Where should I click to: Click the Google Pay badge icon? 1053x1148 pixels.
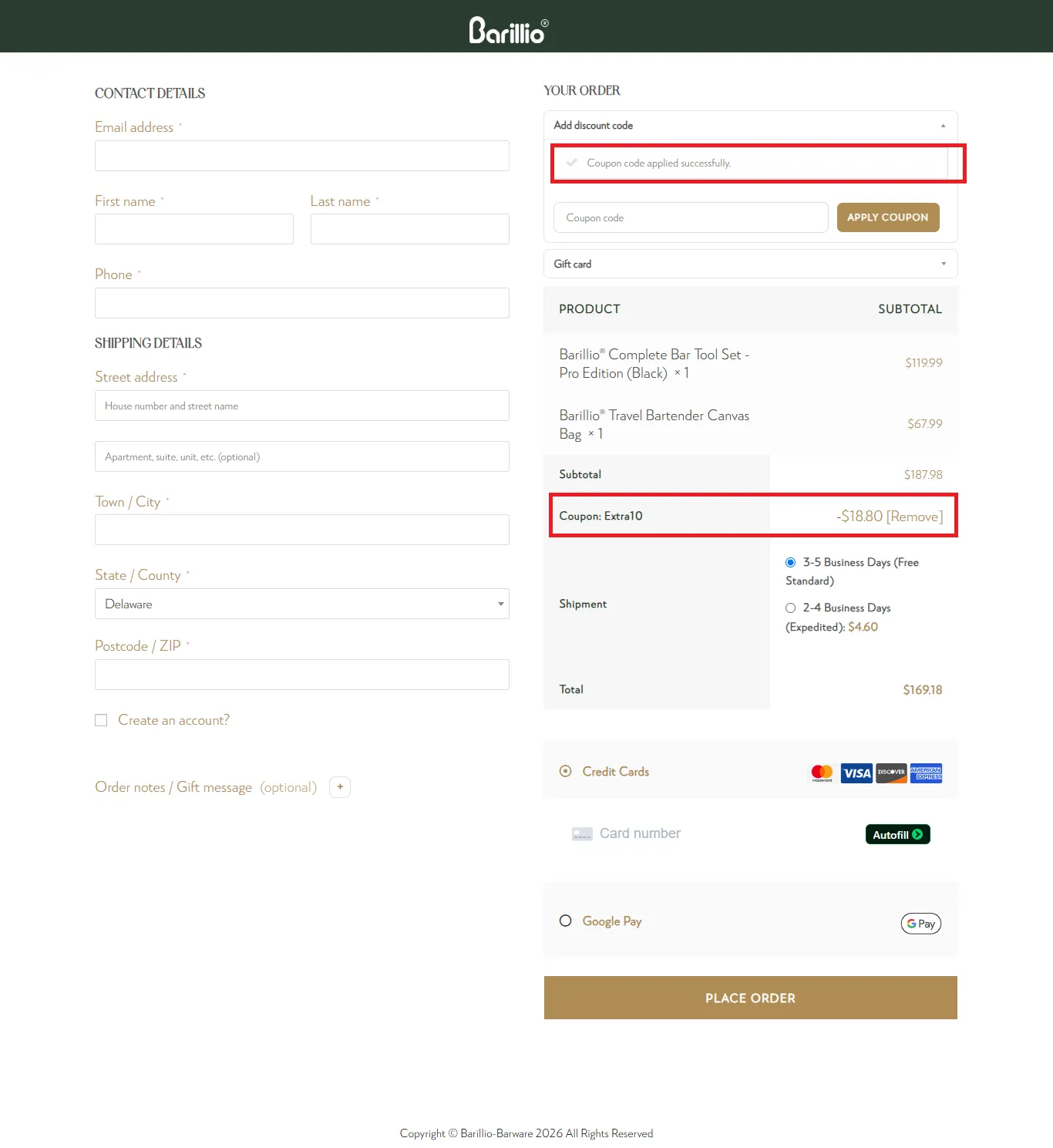[x=921, y=924]
